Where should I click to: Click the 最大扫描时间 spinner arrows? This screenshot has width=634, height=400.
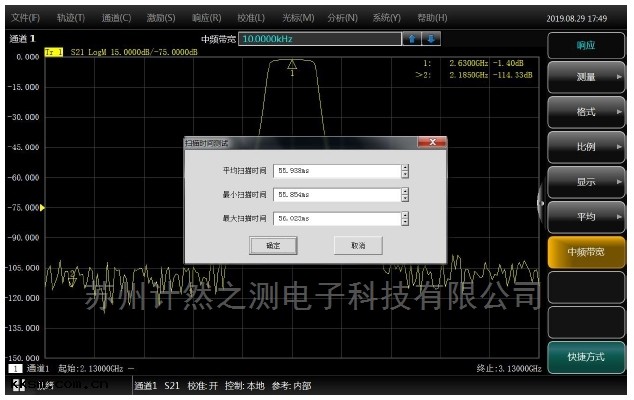pyautogui.click(x=405, y=218)
